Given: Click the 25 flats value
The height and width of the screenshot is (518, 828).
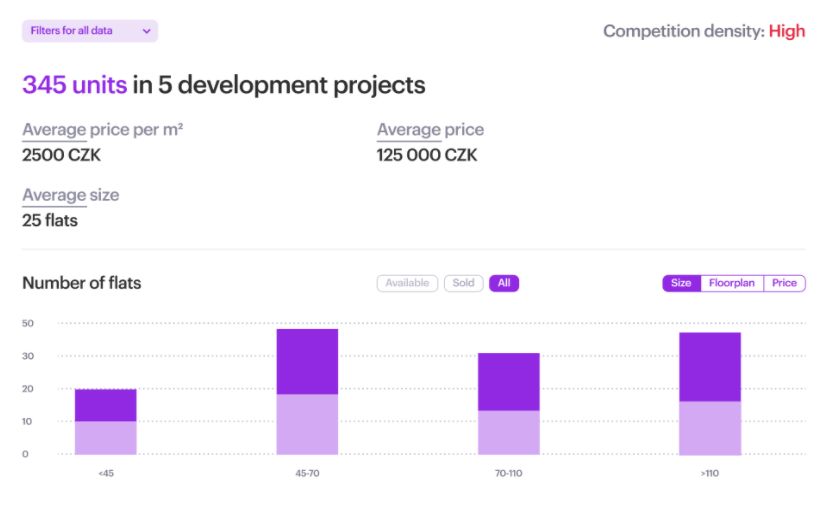Looking at the screenshot, I should pyautogui.click(x=50, y=221).
